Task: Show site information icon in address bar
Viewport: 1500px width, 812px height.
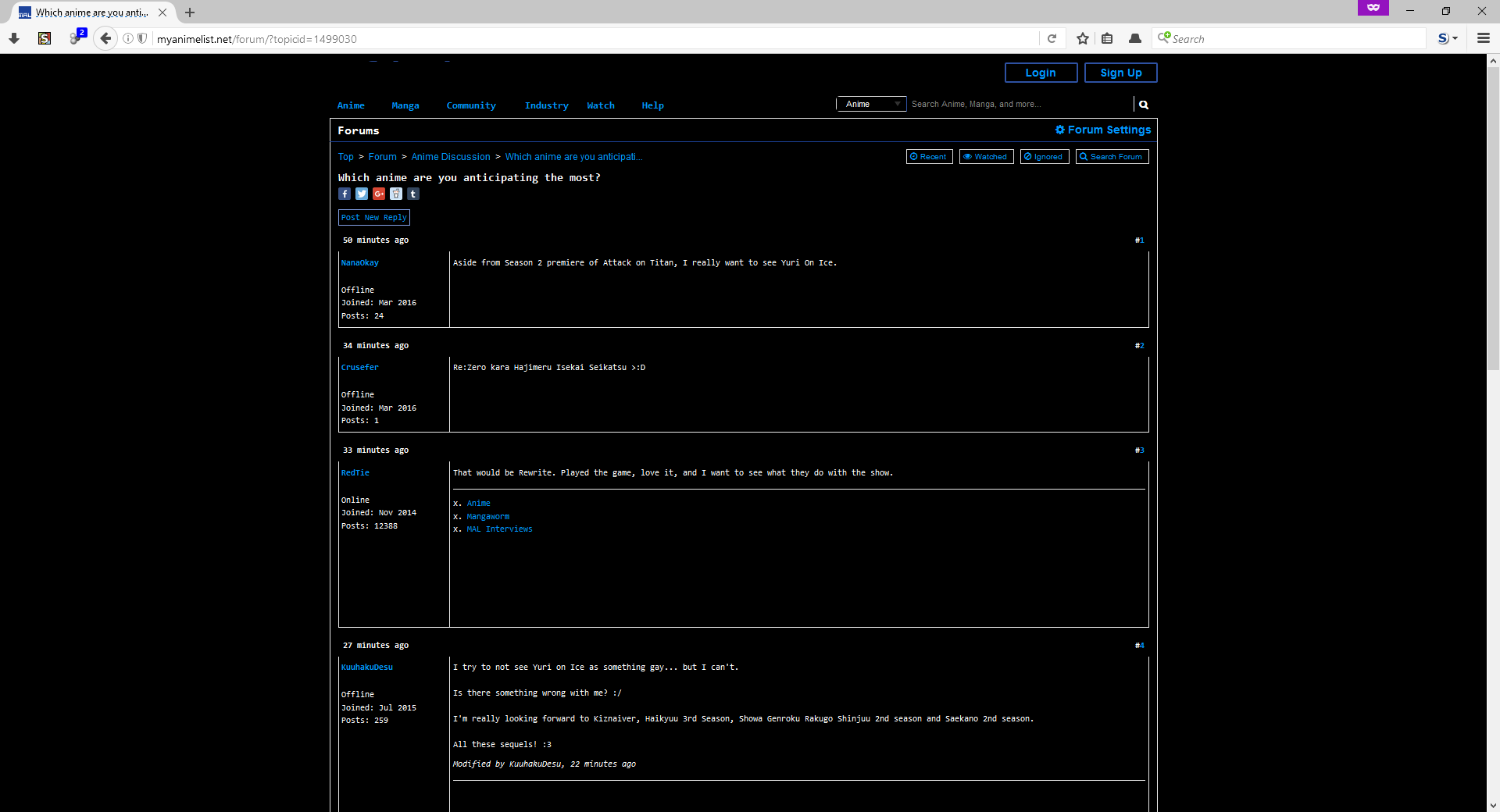Action: 128,38
